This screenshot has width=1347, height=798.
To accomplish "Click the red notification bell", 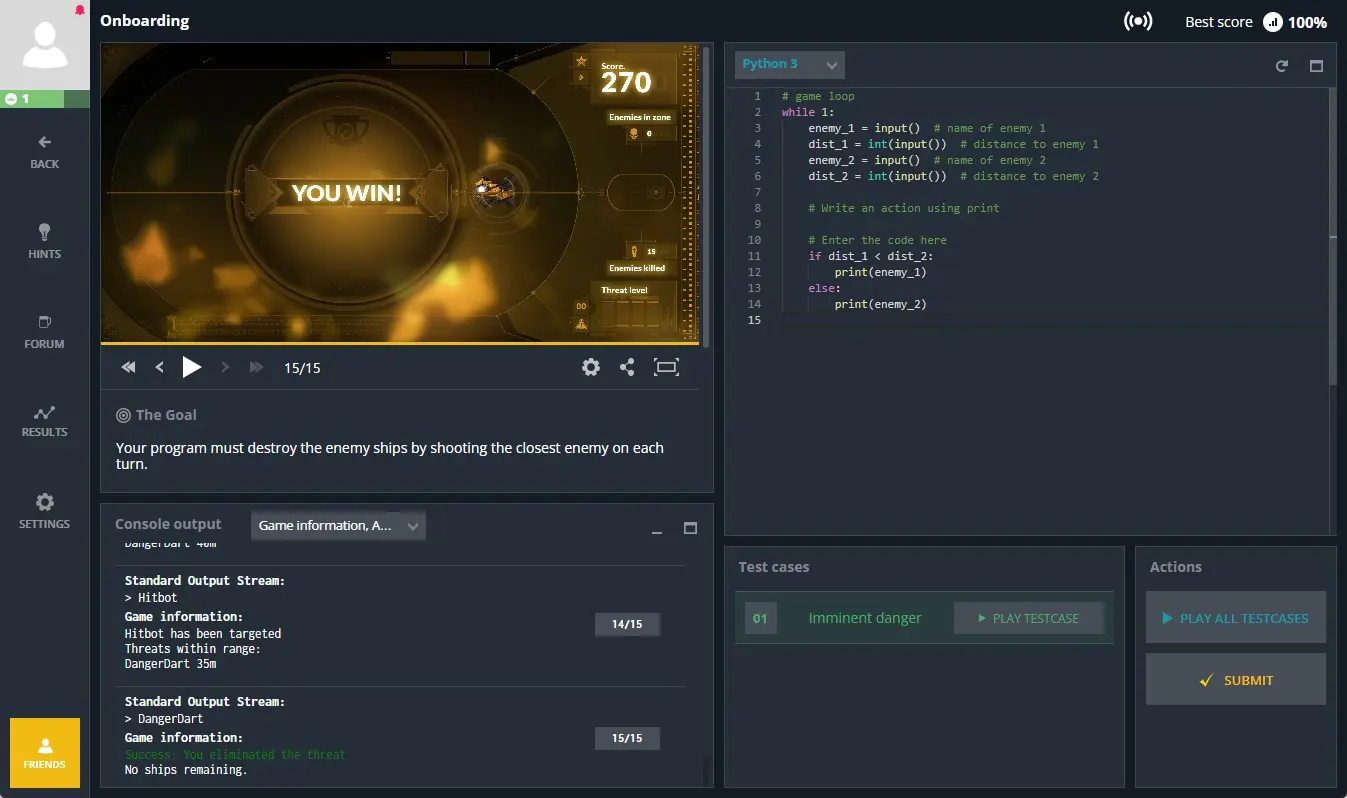I will pyautogui.click(x=80, y=10).
